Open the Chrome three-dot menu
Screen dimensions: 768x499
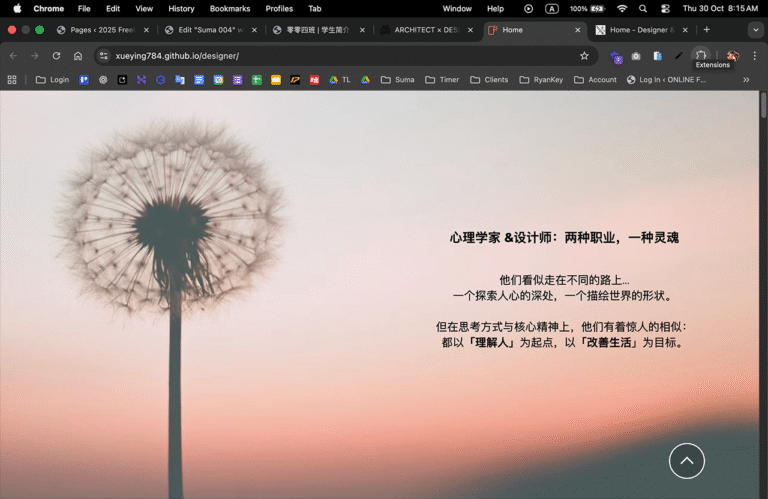tap(754, 56)
